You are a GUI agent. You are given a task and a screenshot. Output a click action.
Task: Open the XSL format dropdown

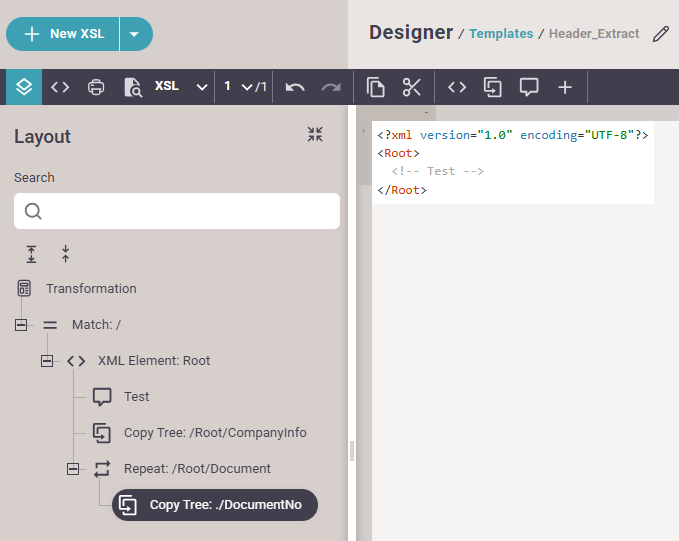tap(181, 87)
